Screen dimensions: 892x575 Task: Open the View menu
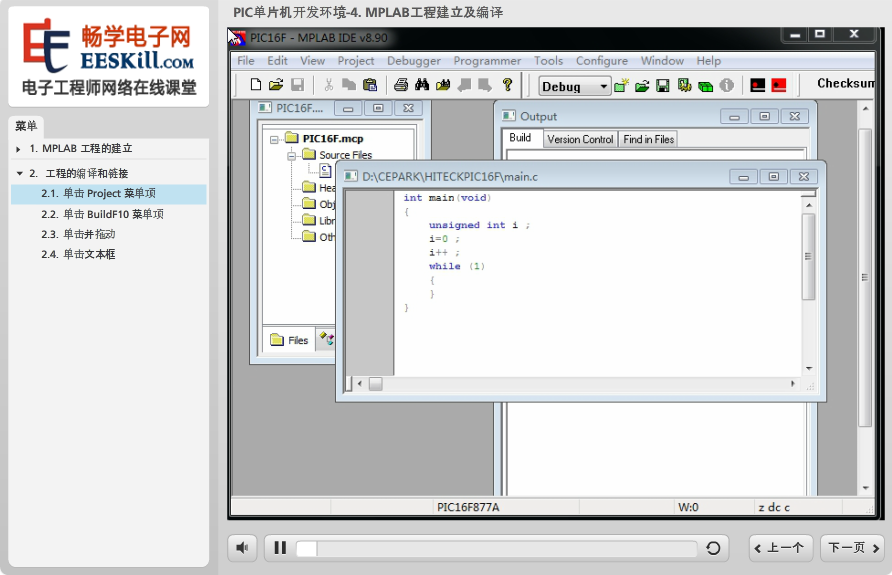pyautogui.click(x=312, y=61)
